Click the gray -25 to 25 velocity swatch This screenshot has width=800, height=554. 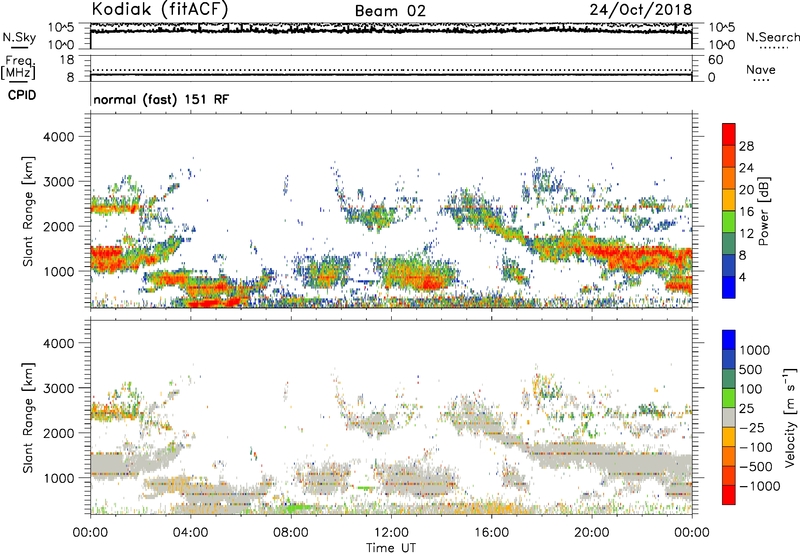[729, 417]
